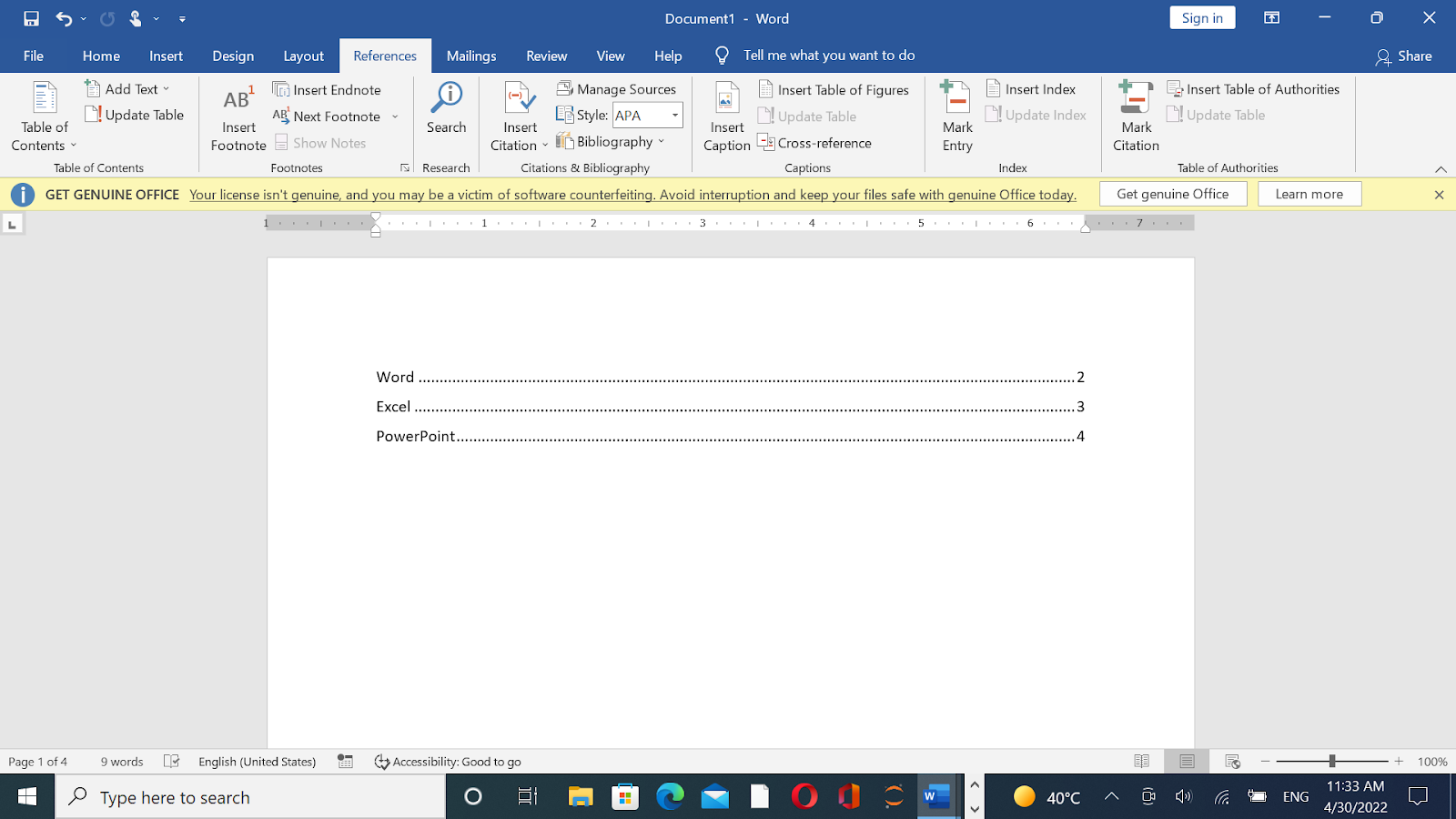
Task: Click Learn more in license banner
Action: pos(1309,194)
